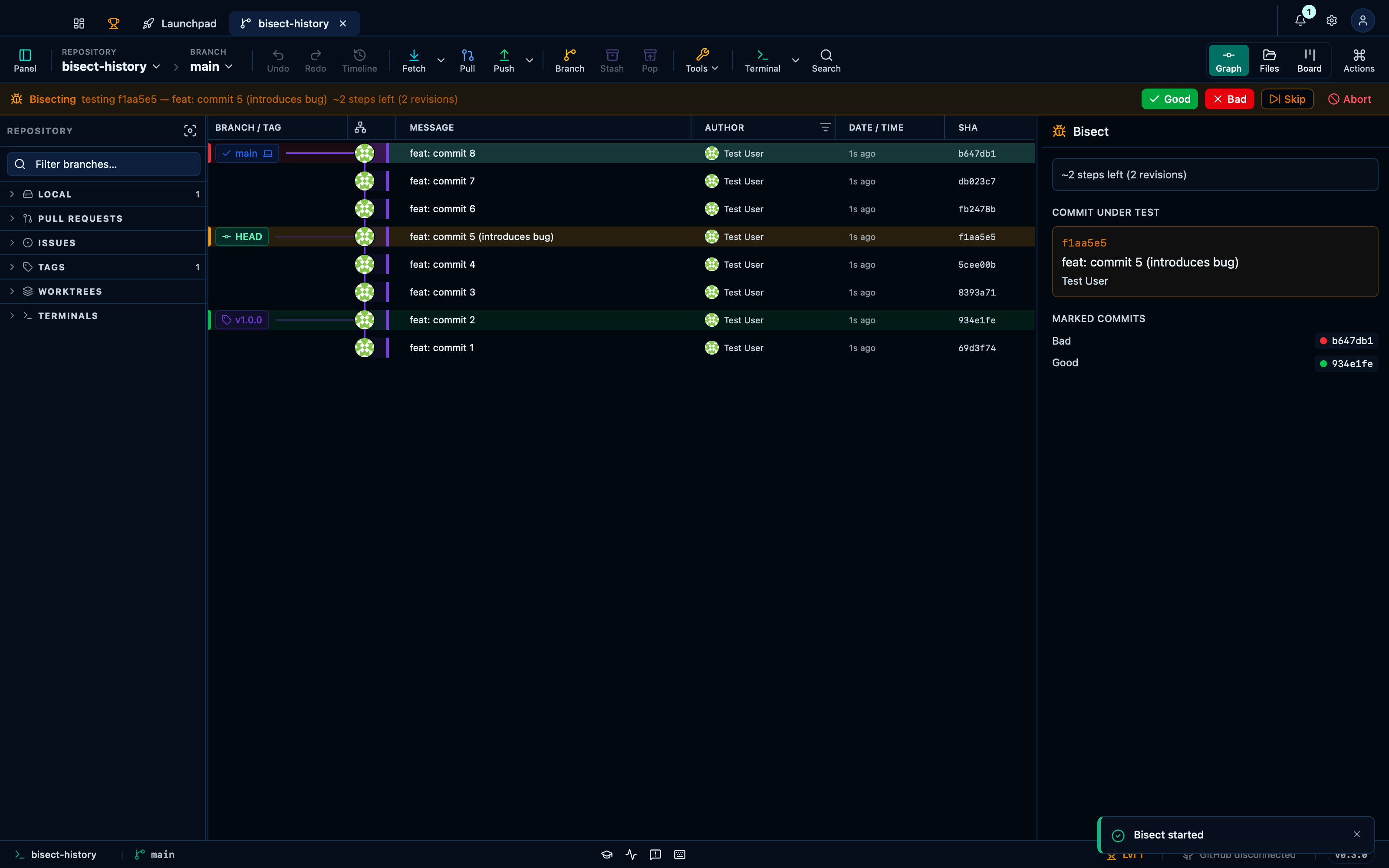Screen dimensions: 1389x868
Task: Expand the TERMINALS section
Action: [x=103, y=316]
